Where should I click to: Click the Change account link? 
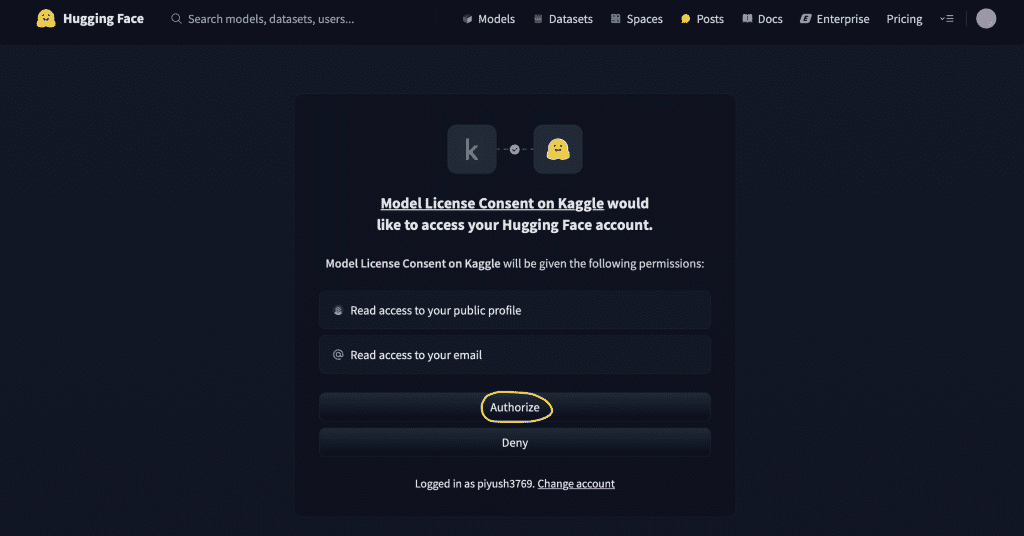coord(576,484)
